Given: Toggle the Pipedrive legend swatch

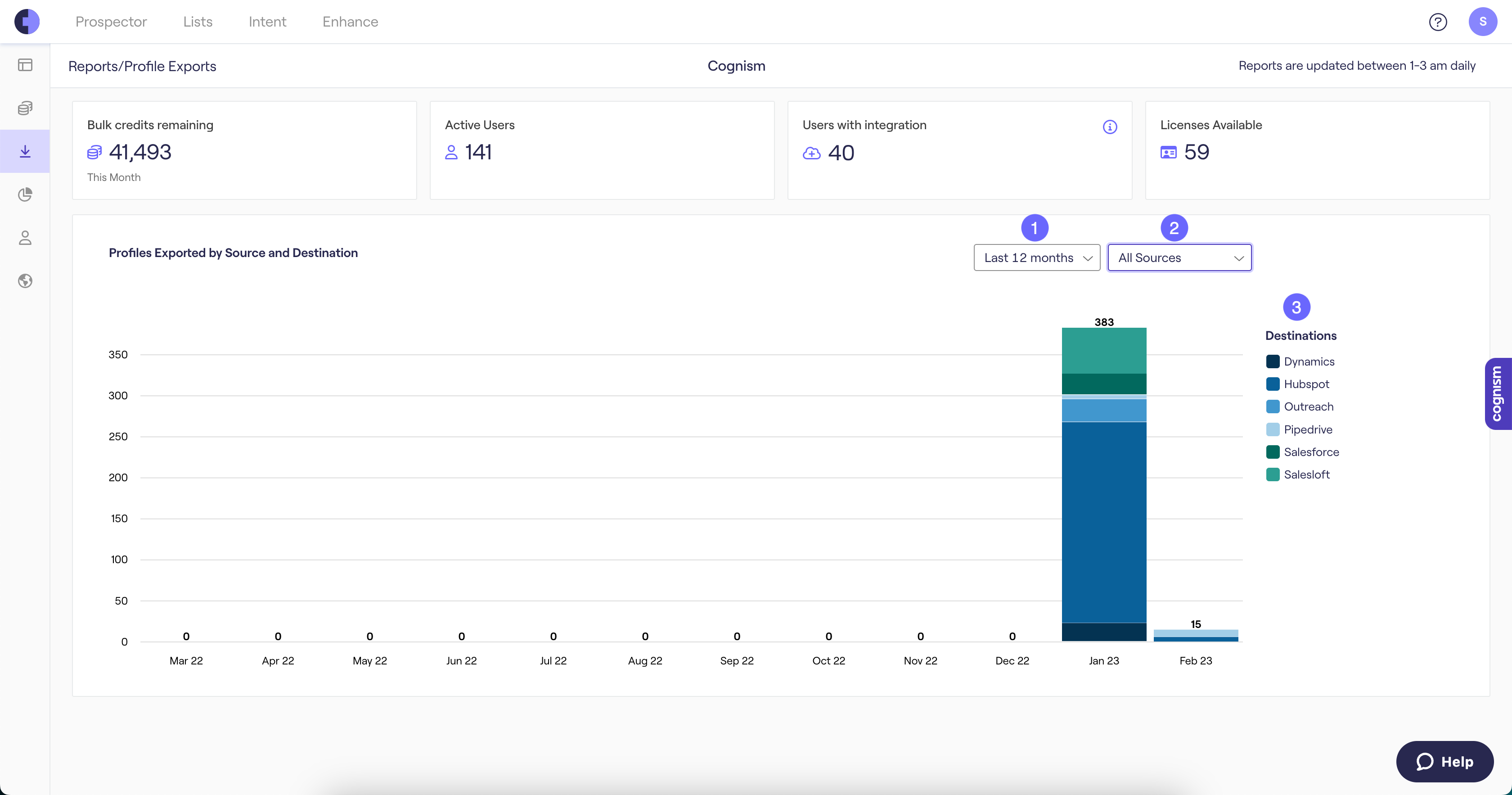Looking at the screenshot, I should coord(1273,429).
